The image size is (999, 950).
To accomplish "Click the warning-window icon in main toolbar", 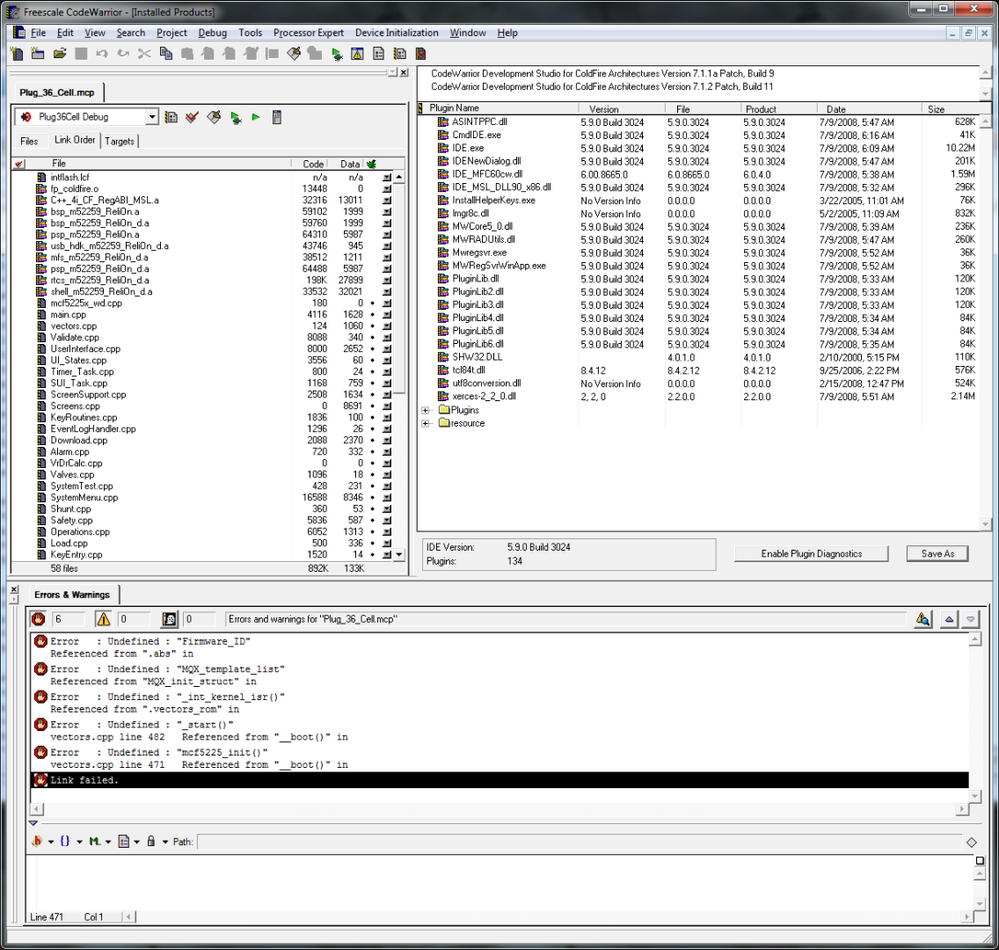I will point(357,54).
